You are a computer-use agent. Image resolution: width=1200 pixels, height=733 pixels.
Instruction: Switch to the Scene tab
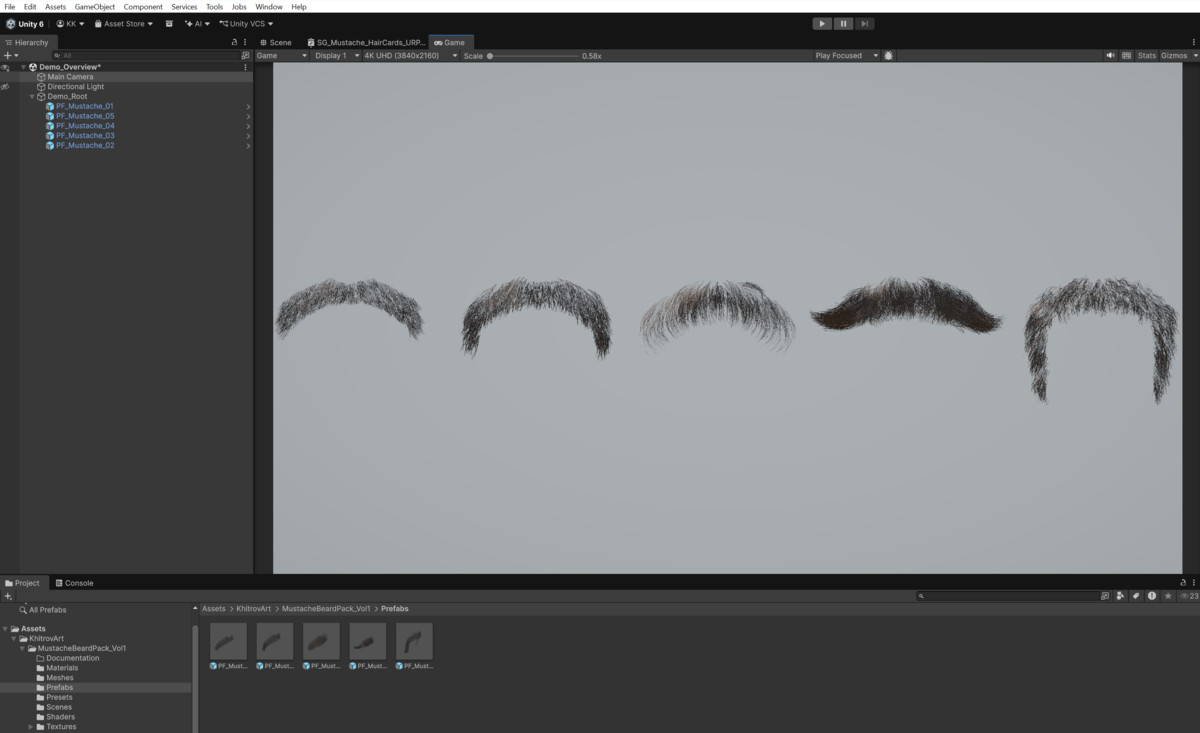[x=276, y=42]
